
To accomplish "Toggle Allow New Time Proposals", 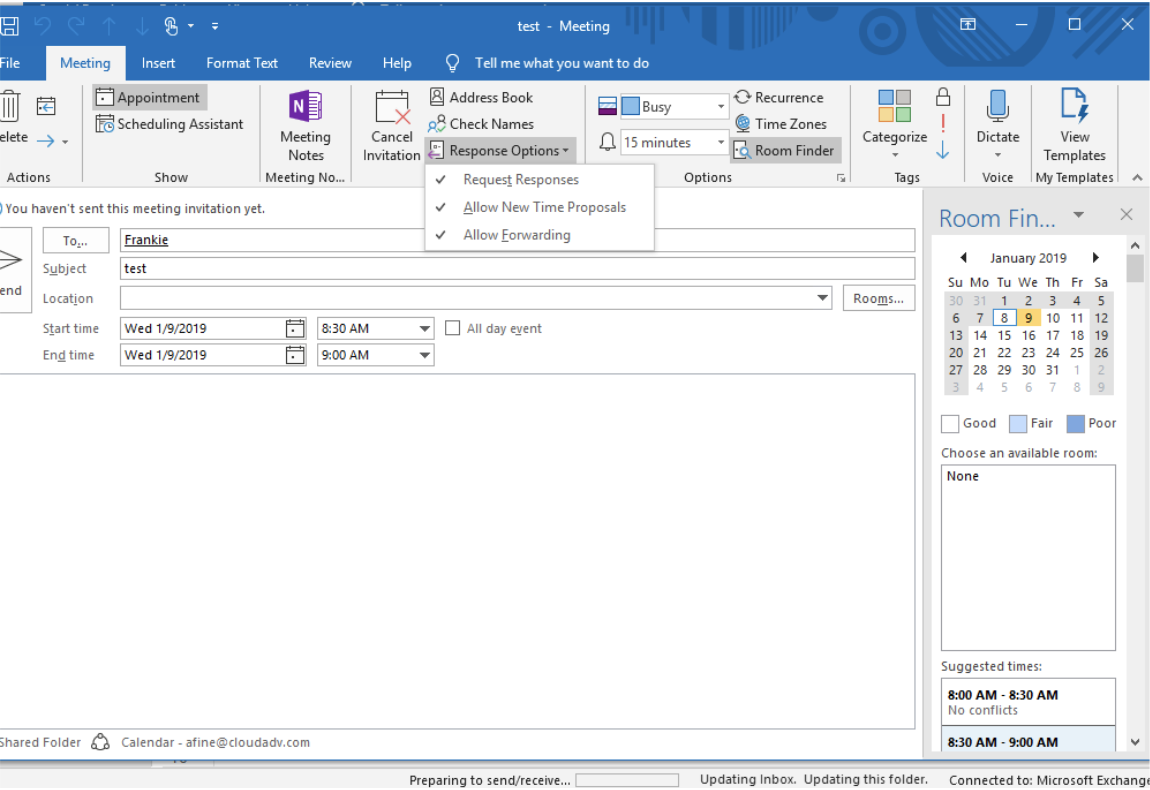I will click(544, 207).
